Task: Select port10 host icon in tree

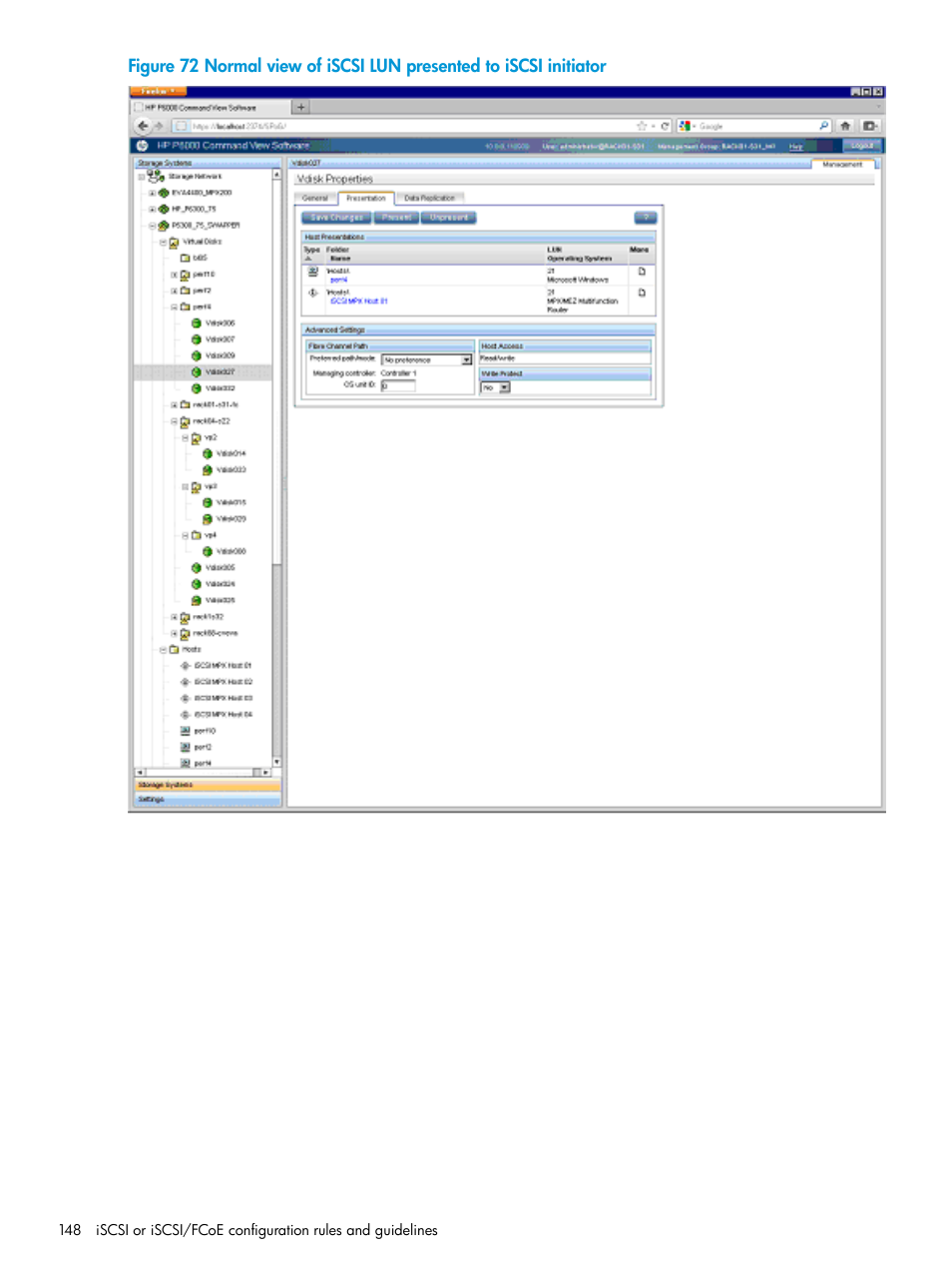Action: point(185,731)
